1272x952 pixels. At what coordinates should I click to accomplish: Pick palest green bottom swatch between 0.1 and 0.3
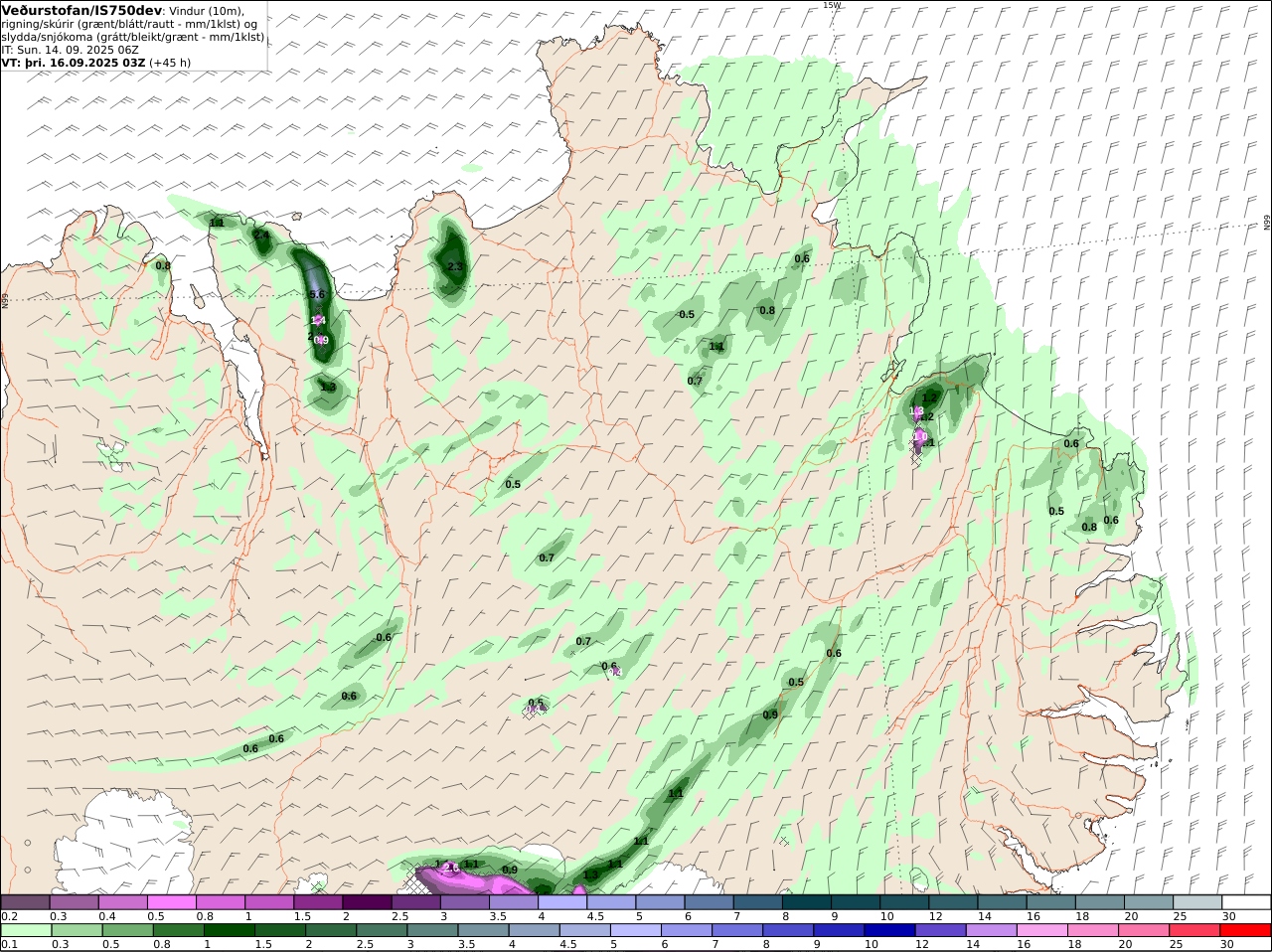pos(26,931)
